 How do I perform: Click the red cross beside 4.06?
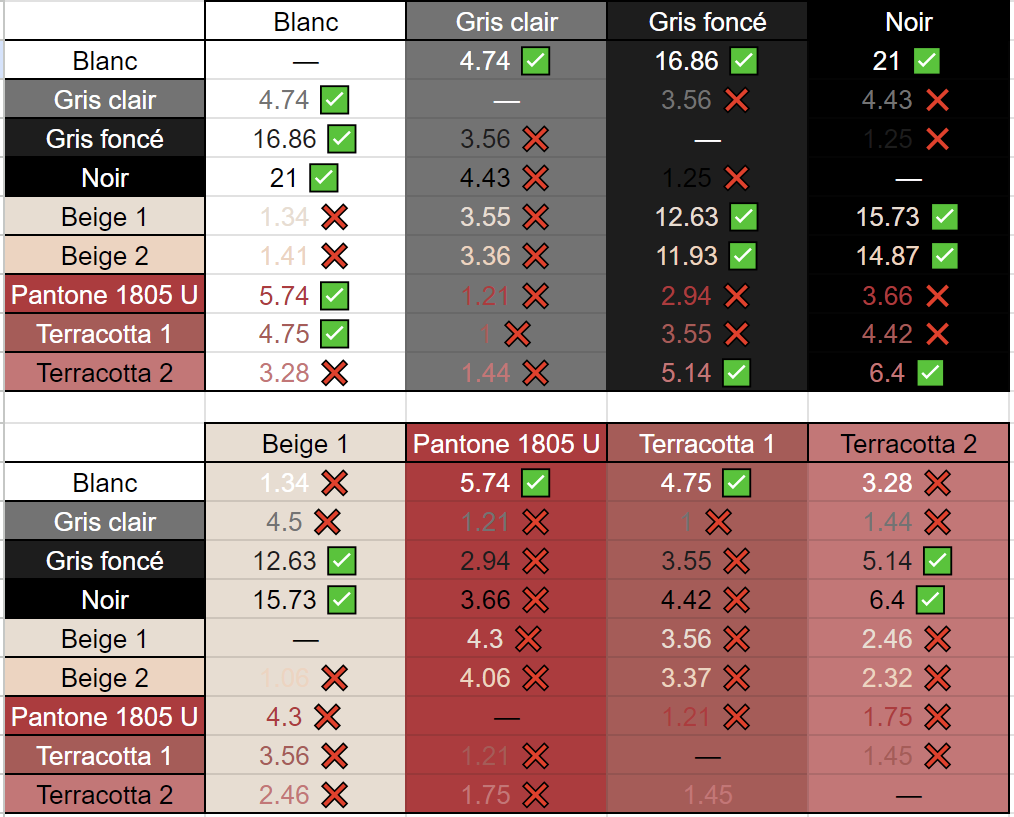536,678
